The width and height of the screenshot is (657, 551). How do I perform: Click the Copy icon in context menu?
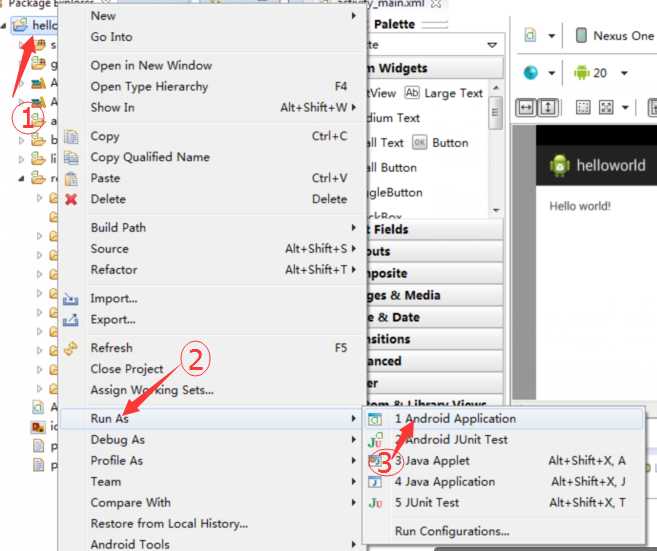71,137
